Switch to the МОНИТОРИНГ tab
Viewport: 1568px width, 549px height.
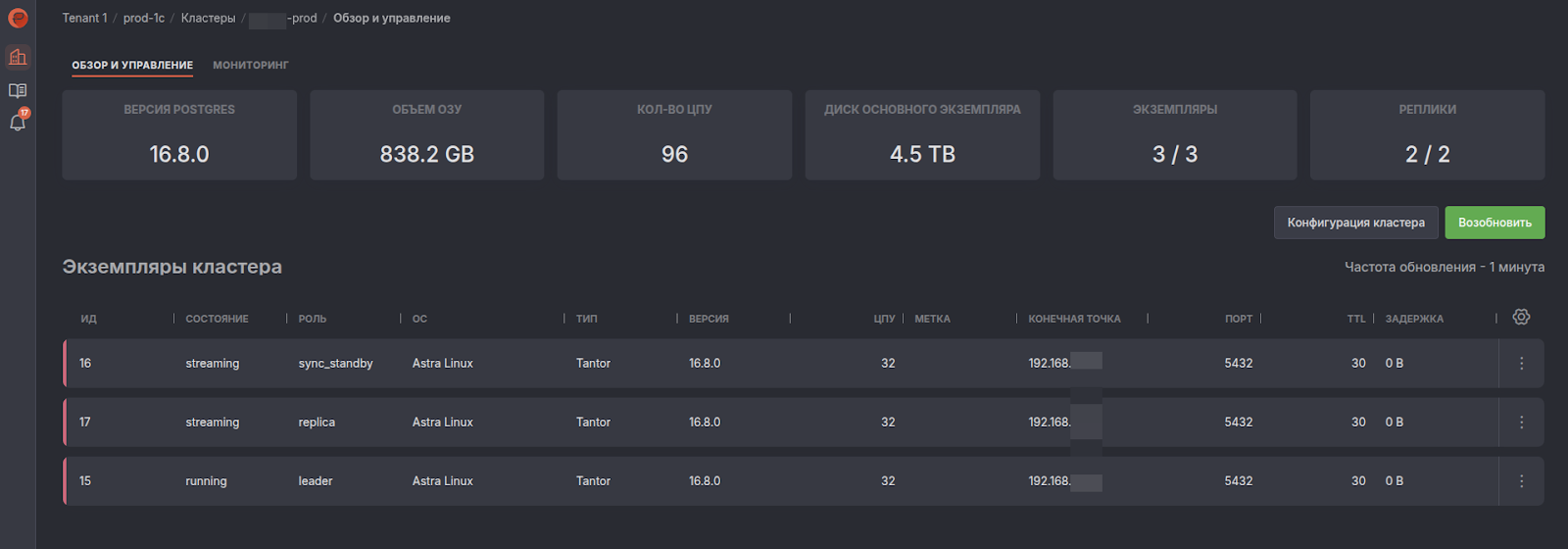pyautogui.click(x=251, y=65)
